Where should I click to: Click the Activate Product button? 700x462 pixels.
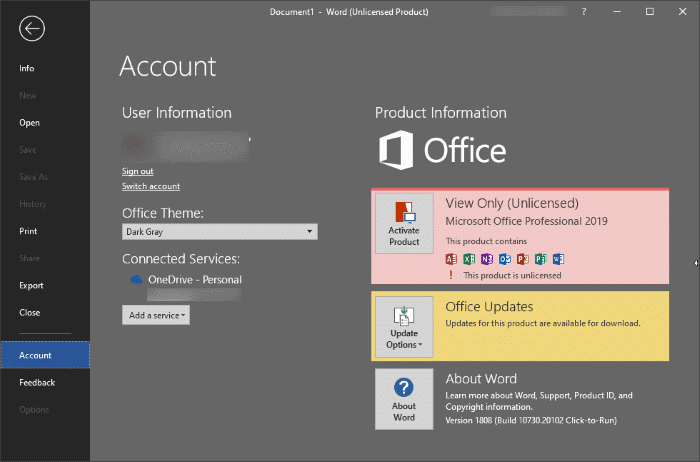coord(404,223)
